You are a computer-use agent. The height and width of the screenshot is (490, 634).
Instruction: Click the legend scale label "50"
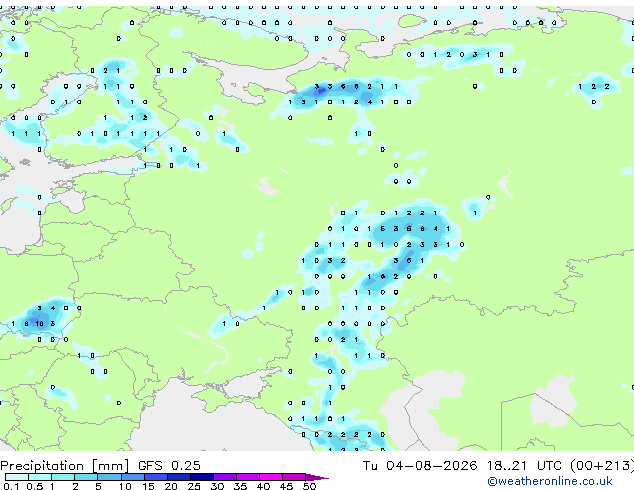310,486
